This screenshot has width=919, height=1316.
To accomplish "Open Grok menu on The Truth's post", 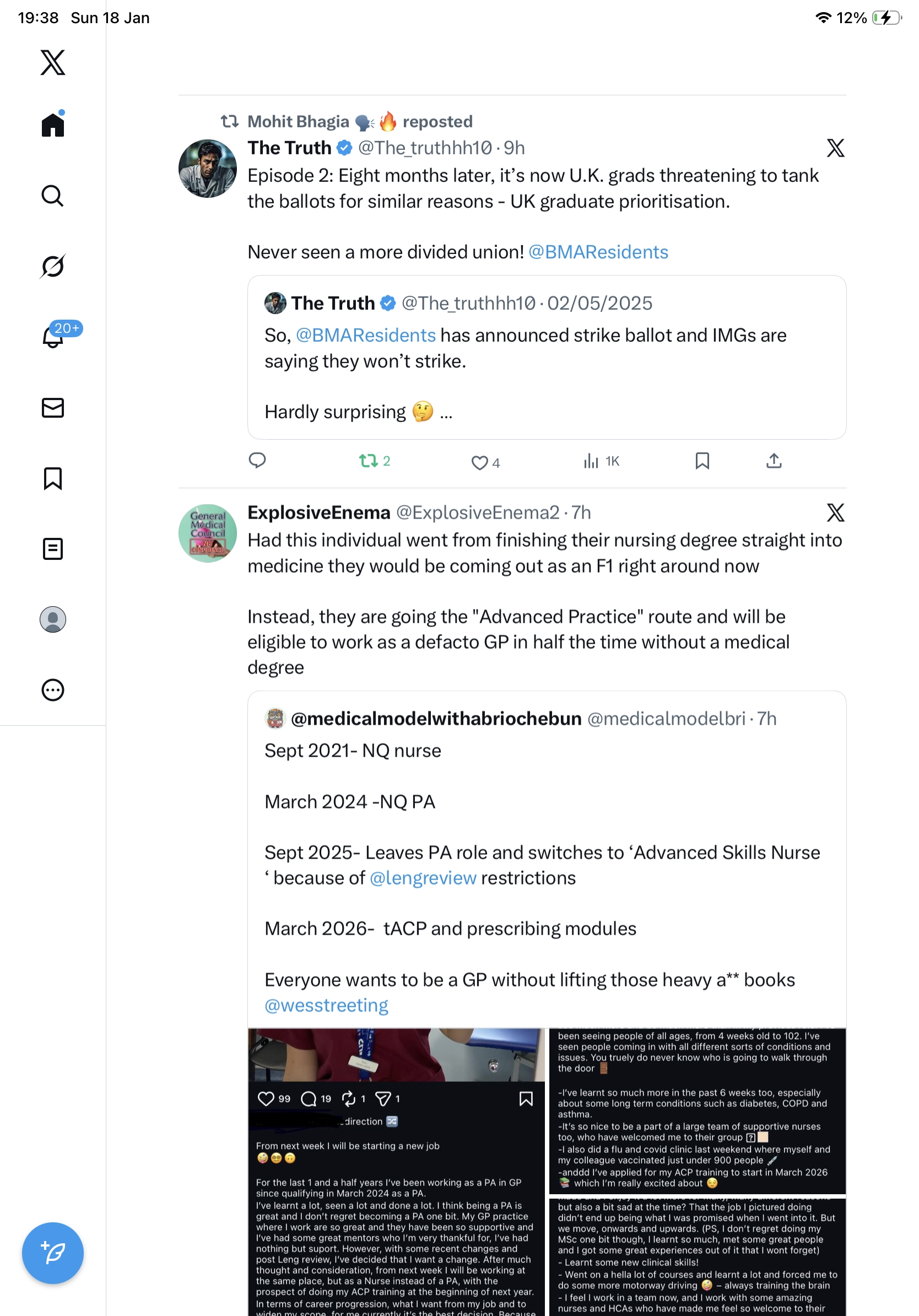I will click(835, 148).
